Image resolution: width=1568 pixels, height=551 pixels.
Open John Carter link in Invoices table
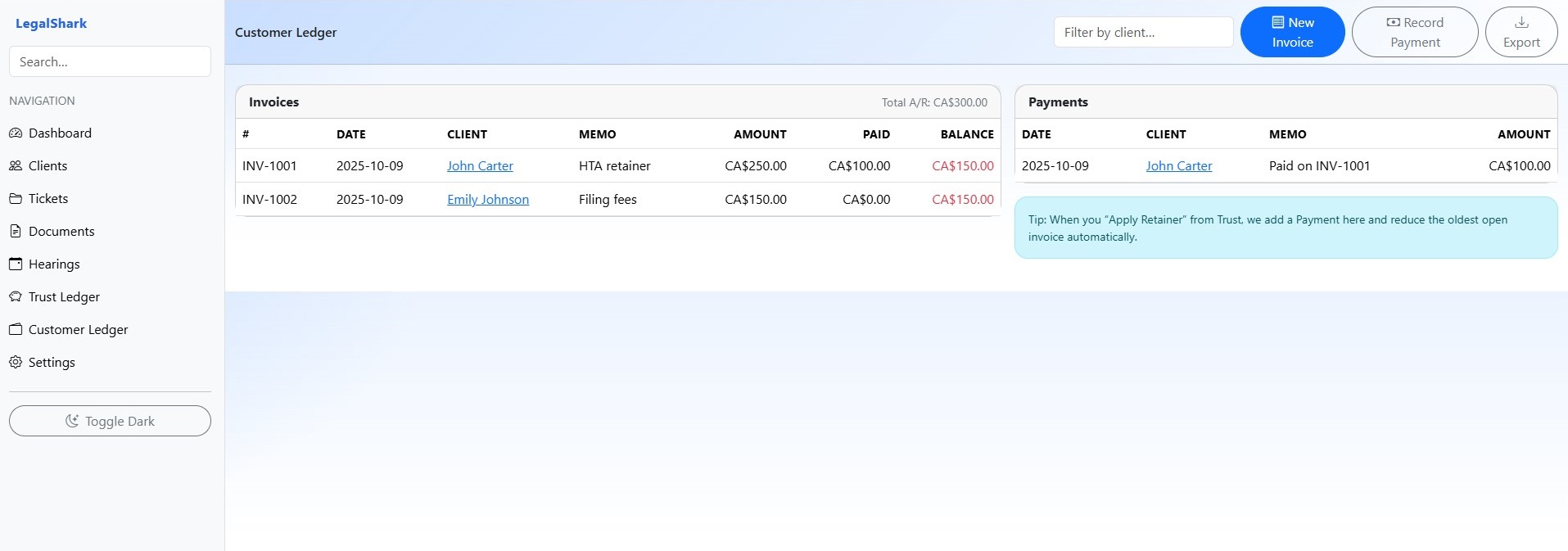pos(480,165)
